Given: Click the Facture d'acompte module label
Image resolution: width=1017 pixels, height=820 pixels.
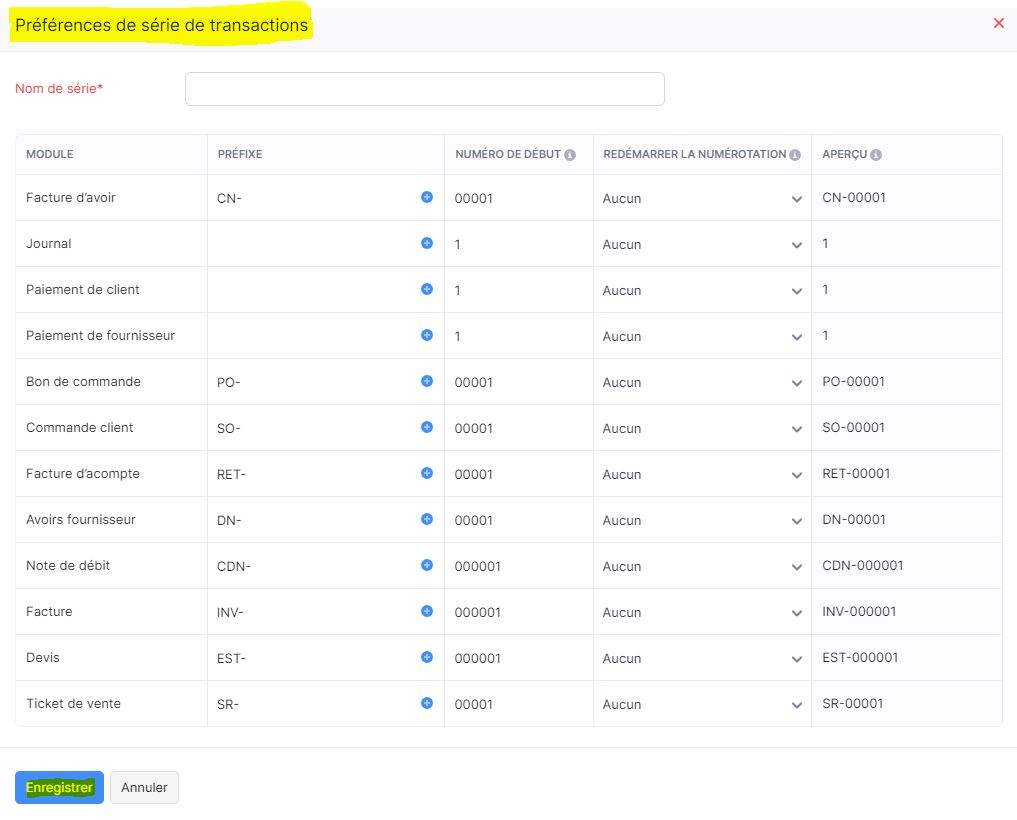Looking at the screenshot, I should (x=82, y=474).
